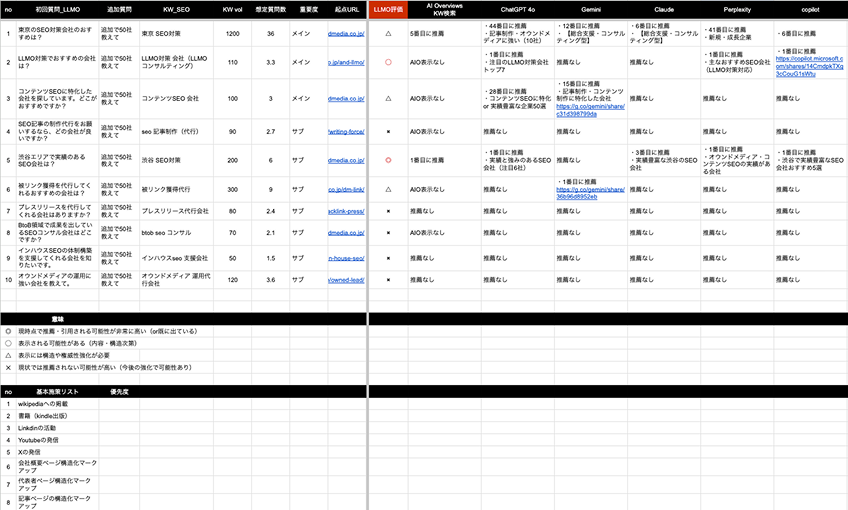Click the double-circle symbol in the legend table
The height and width of the screenshot is (510, 848).
tap(8, 331)
